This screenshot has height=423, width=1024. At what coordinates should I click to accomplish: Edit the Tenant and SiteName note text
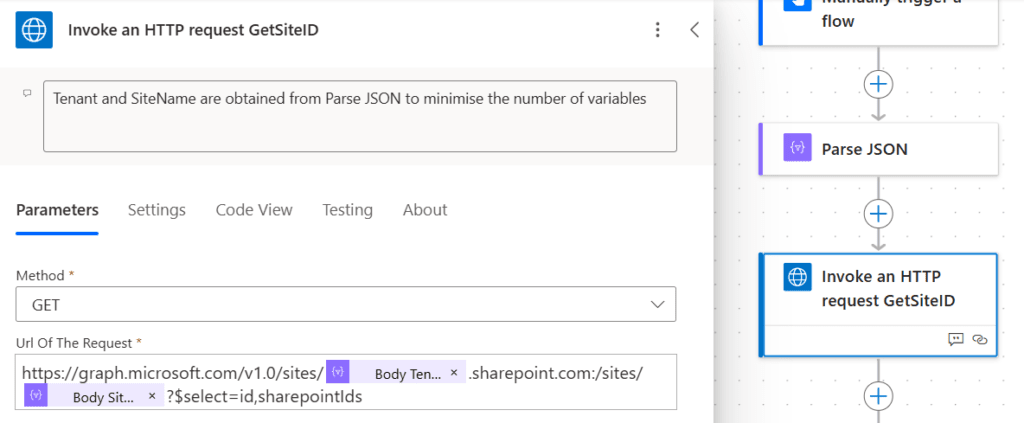pos(359,115)
